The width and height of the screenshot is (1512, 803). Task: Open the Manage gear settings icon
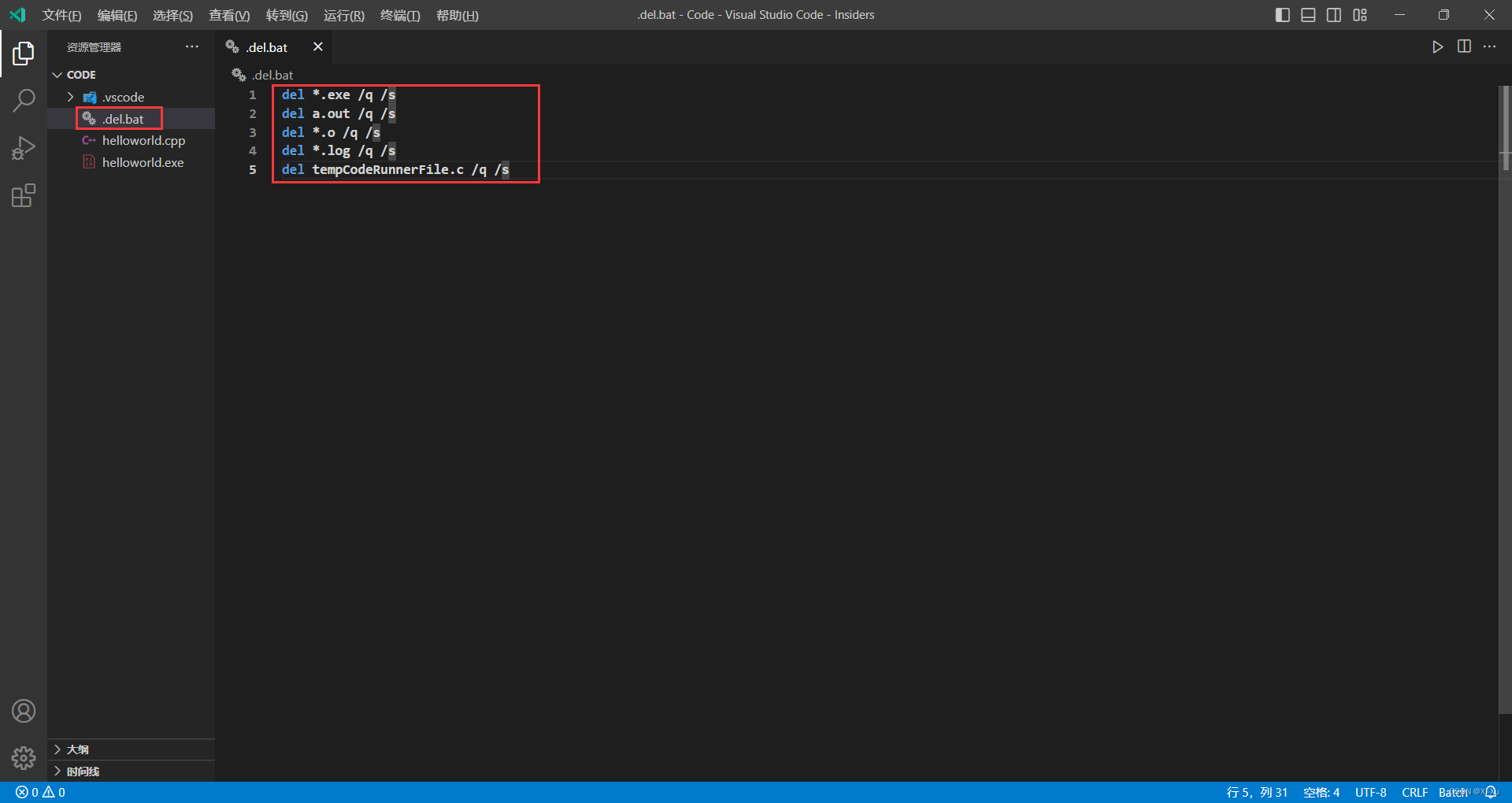click(24, 758)
